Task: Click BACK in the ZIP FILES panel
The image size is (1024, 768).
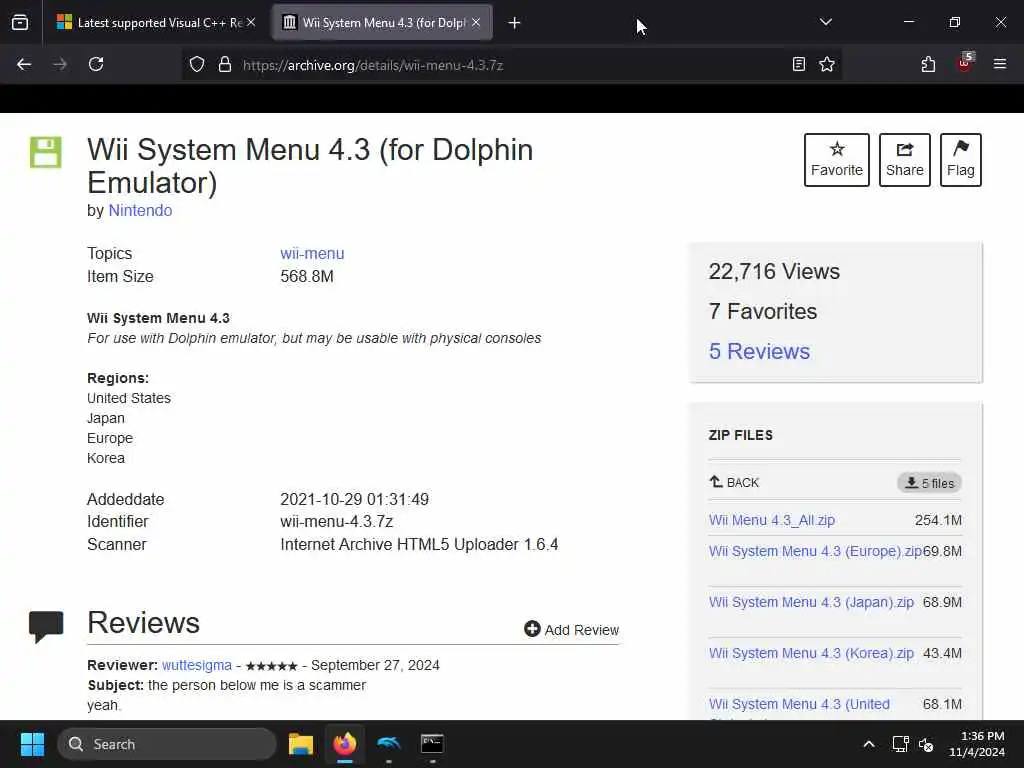Action: [x=735, y=483]
